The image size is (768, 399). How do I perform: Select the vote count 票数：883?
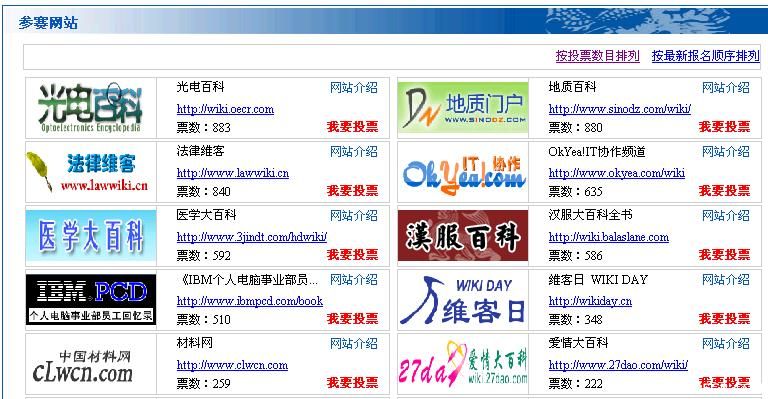point(203,128)
